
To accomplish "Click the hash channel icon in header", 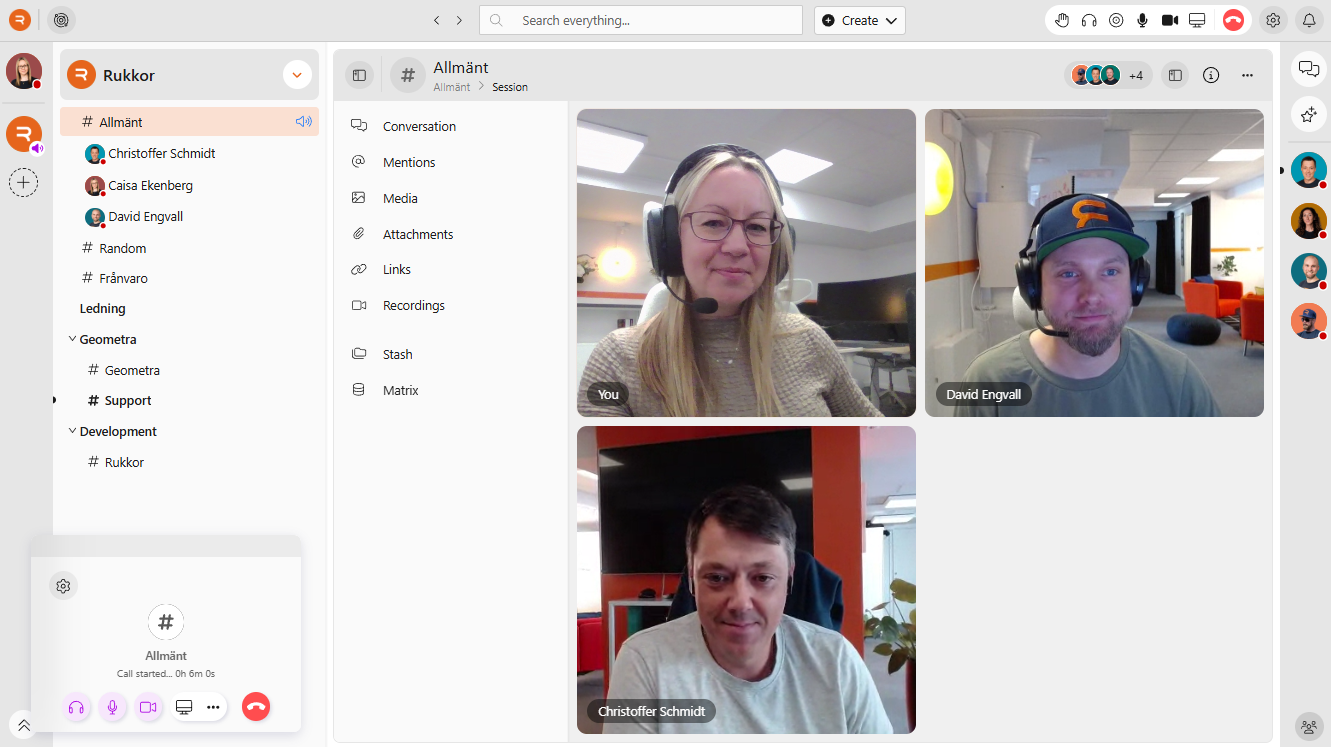I will [408, 75].
